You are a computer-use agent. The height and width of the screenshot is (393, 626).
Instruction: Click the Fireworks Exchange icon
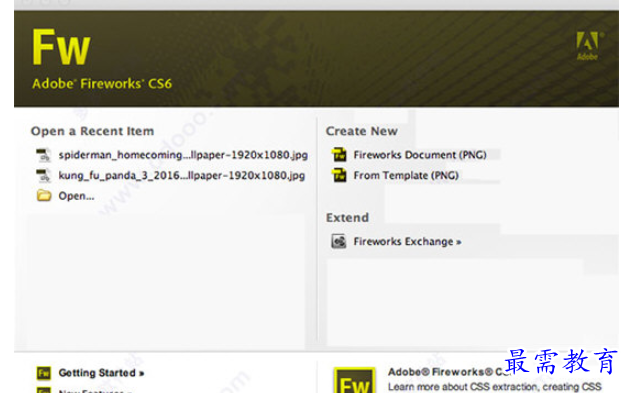339,241
